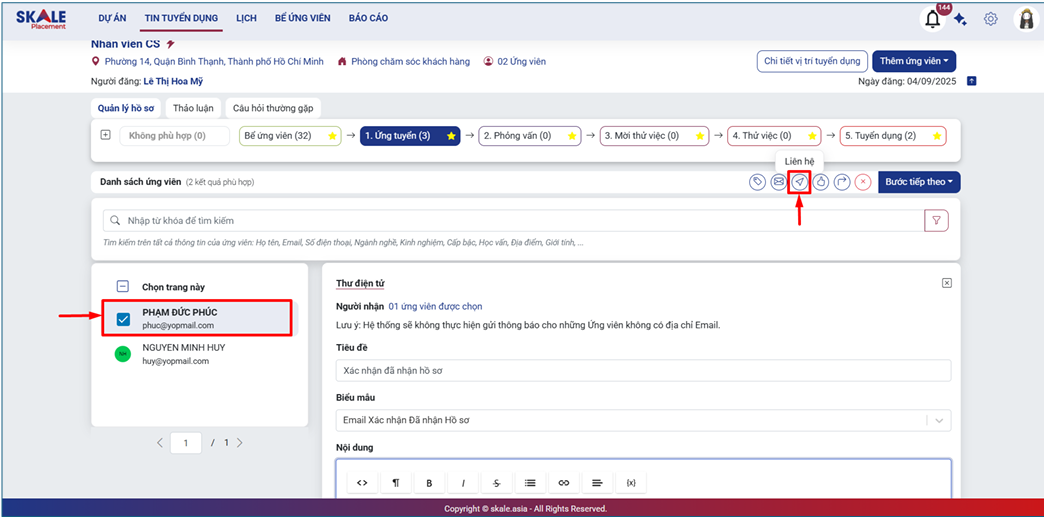Open the Biểu mẫu template dropdown

(642, 420)
